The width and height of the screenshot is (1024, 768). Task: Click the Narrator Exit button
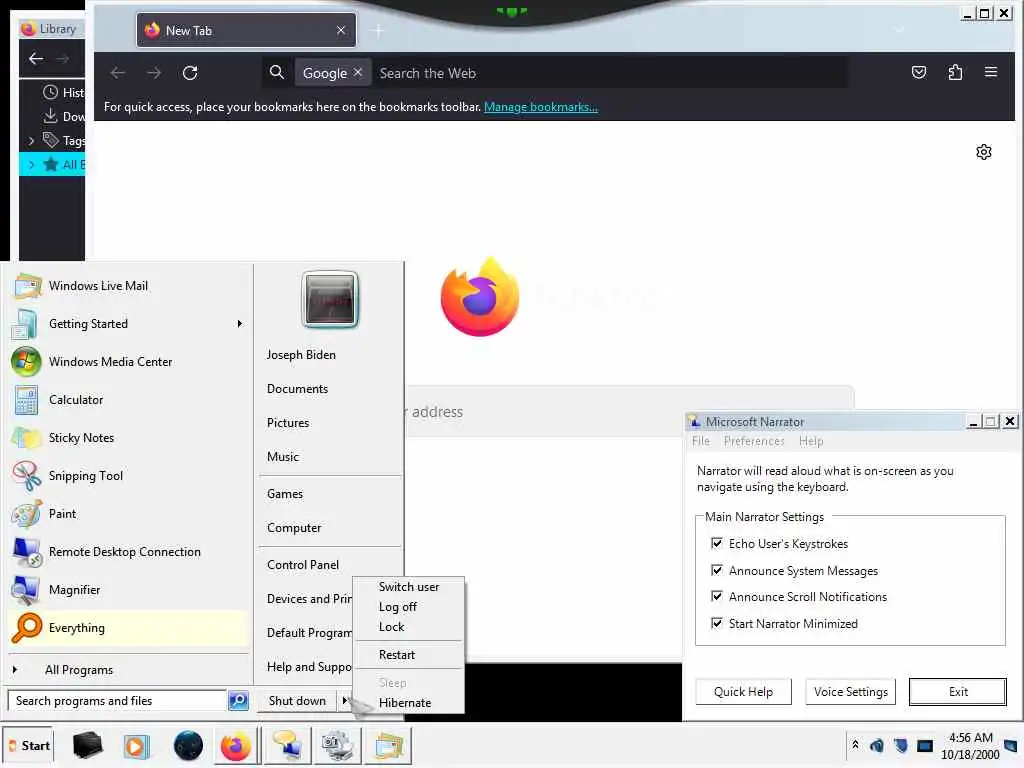pos(957,692)
